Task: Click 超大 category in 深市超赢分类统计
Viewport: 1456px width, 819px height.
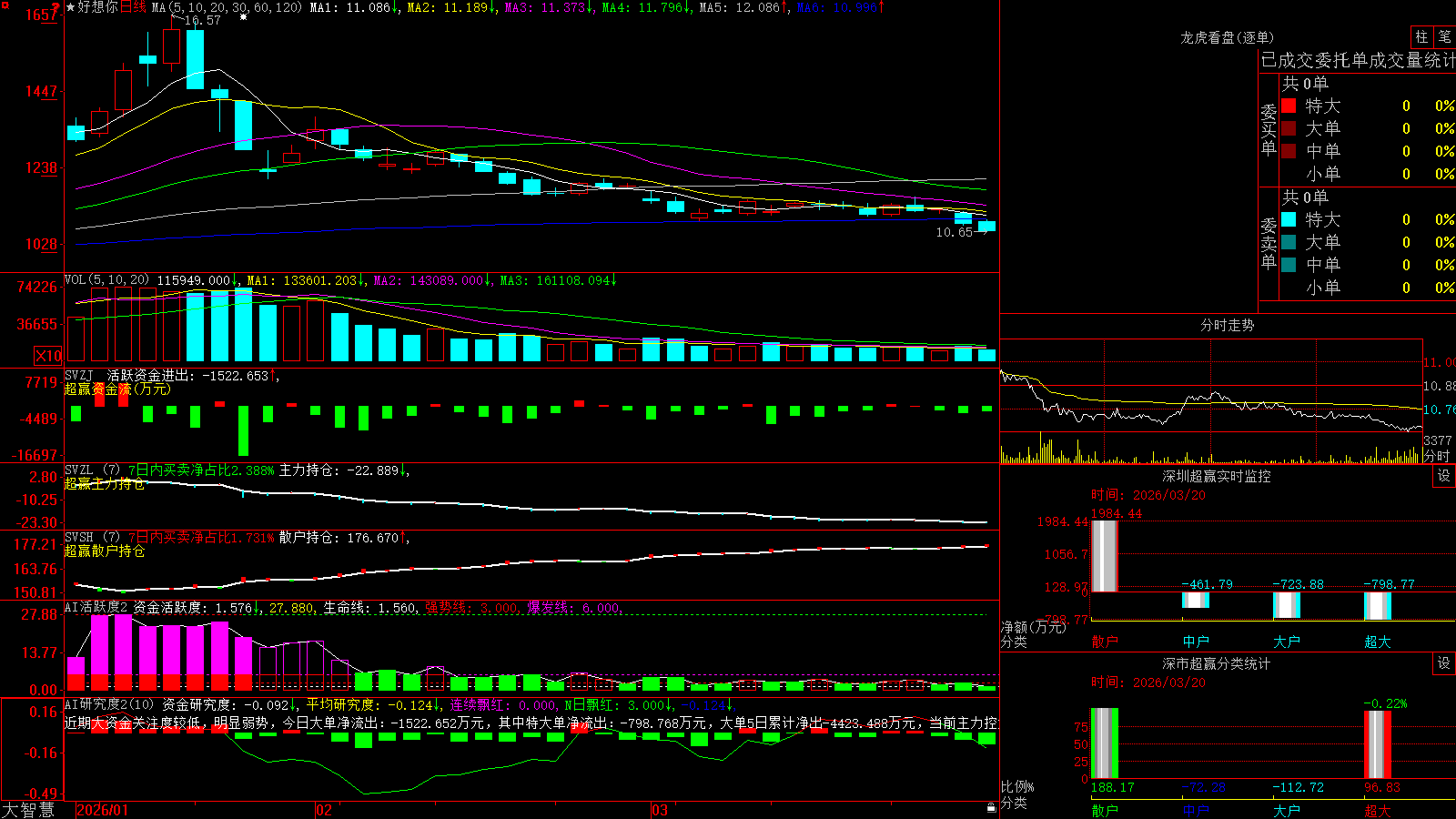Action: click(1378, 811)
